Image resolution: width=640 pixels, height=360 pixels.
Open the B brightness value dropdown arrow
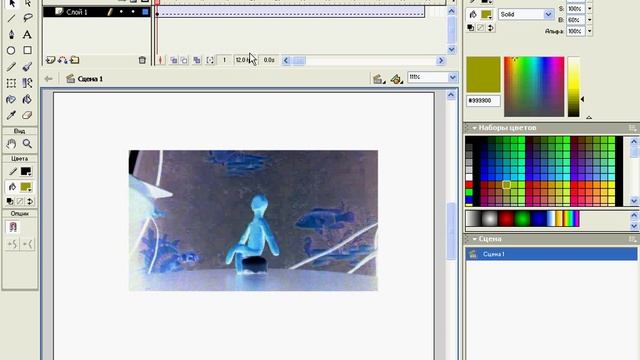(589, 20)
